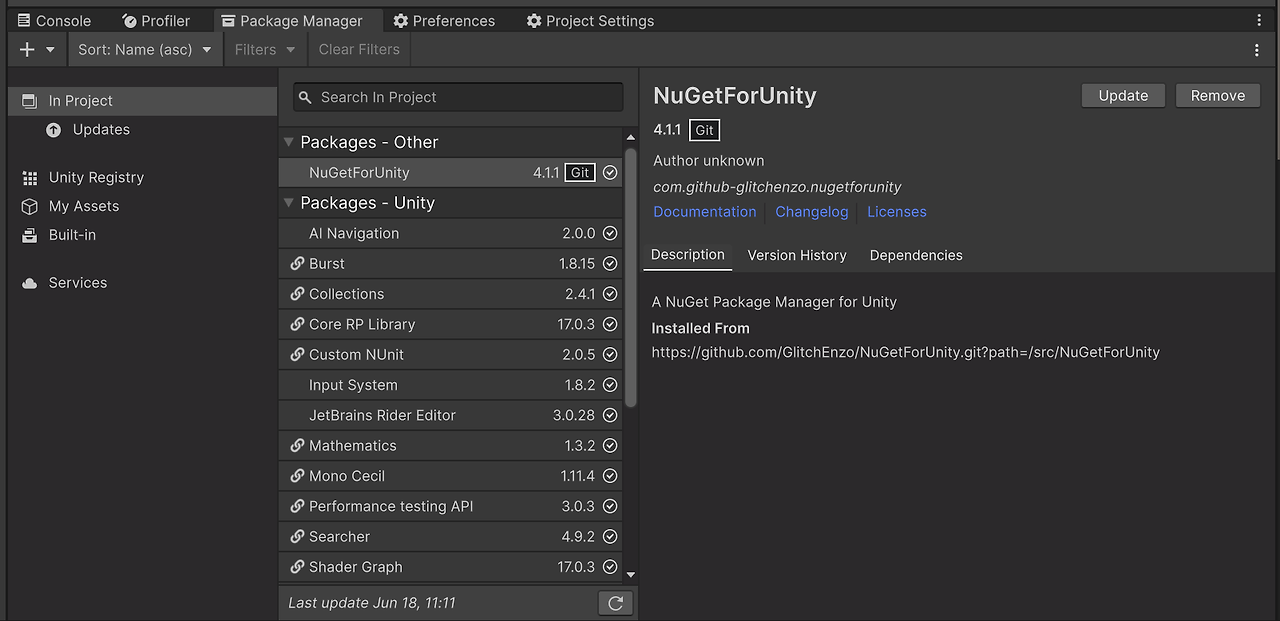Open the Changelog link
1280x621 pixels.
(811, 212)
